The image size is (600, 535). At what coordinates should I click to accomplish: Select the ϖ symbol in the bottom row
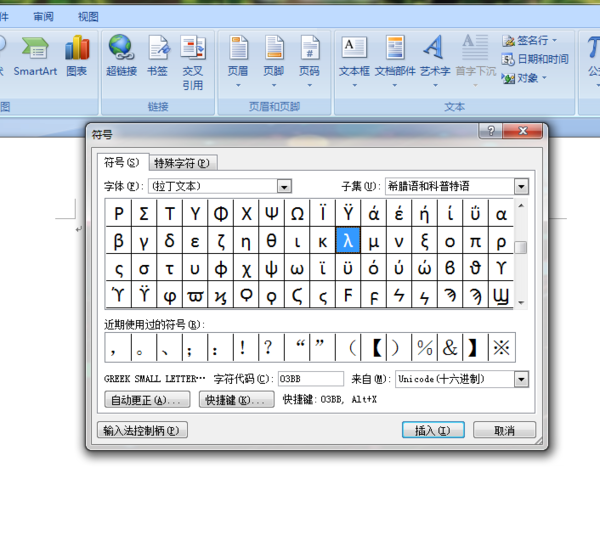tap(195, 295)
